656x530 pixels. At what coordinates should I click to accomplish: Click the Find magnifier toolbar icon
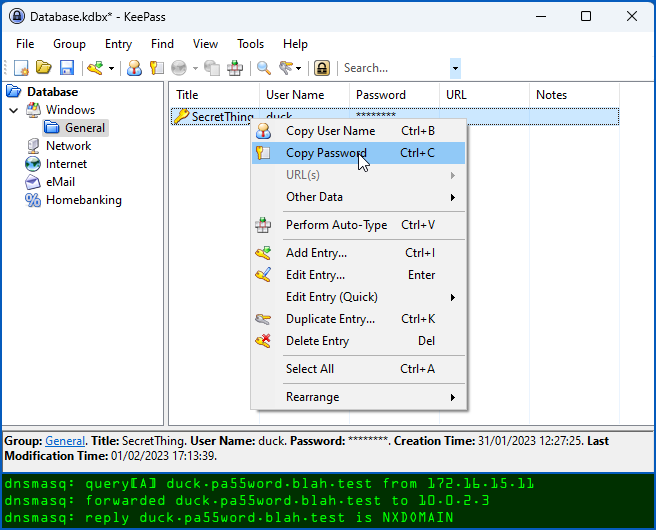tap(264, 68)
